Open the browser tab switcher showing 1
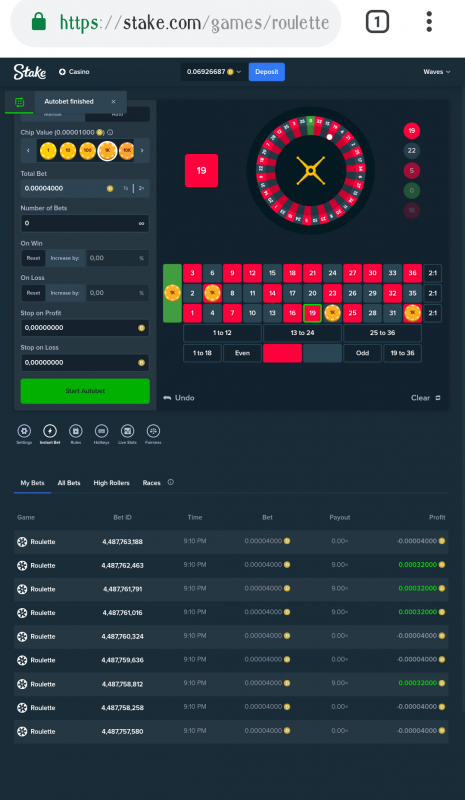Viewport: 465px width, 800px height. (377, 22)
